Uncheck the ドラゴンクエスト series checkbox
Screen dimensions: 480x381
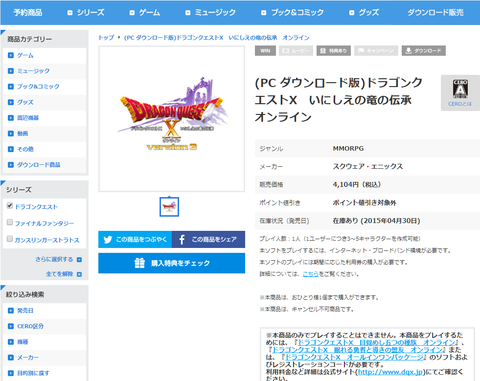10,206
